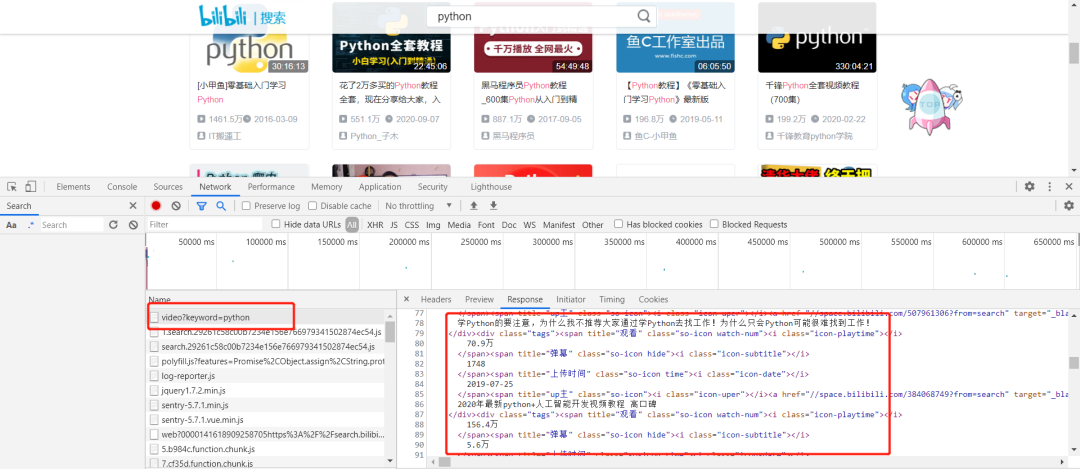
Task: Check Hide data URLs
Action: tap(276, 224)
